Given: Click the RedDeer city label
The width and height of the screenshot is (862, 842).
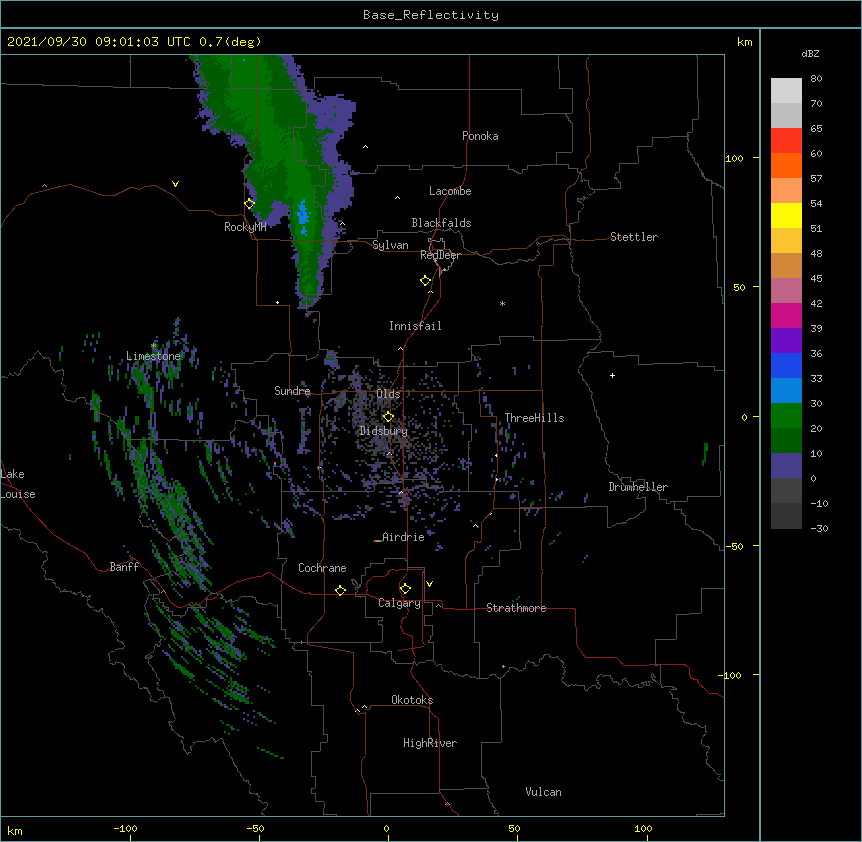Looking at the screenshot, I should click(440, 255).
